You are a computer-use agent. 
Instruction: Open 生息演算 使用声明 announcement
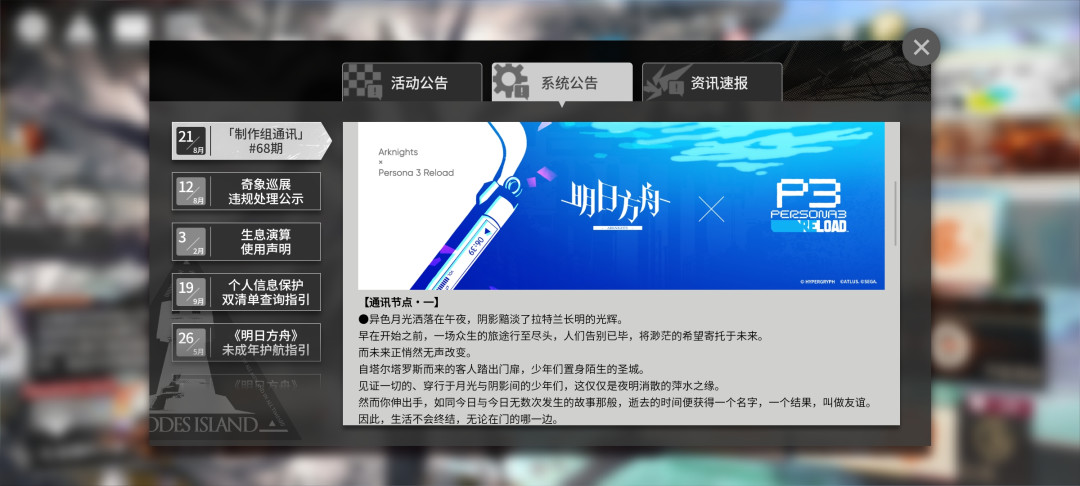[x=246, y=242]
